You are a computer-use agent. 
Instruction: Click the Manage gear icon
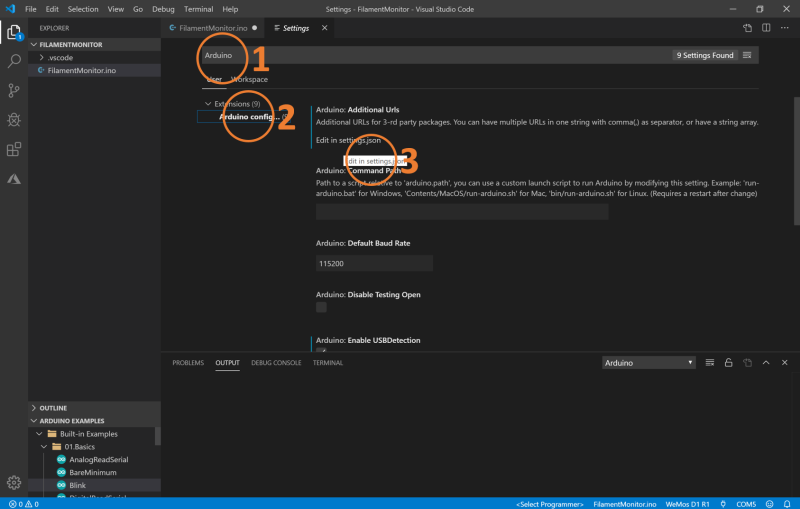pyautogui.click(x=14, y=482)
